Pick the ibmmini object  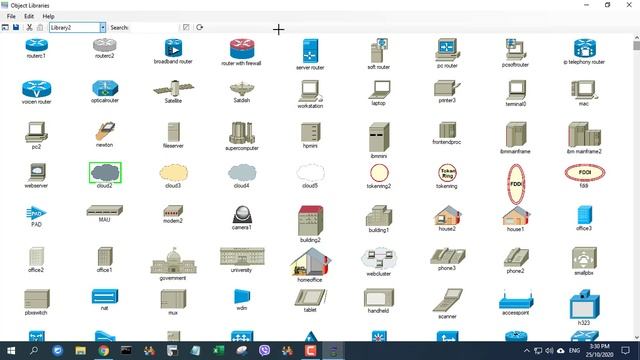tap(379, 137)
